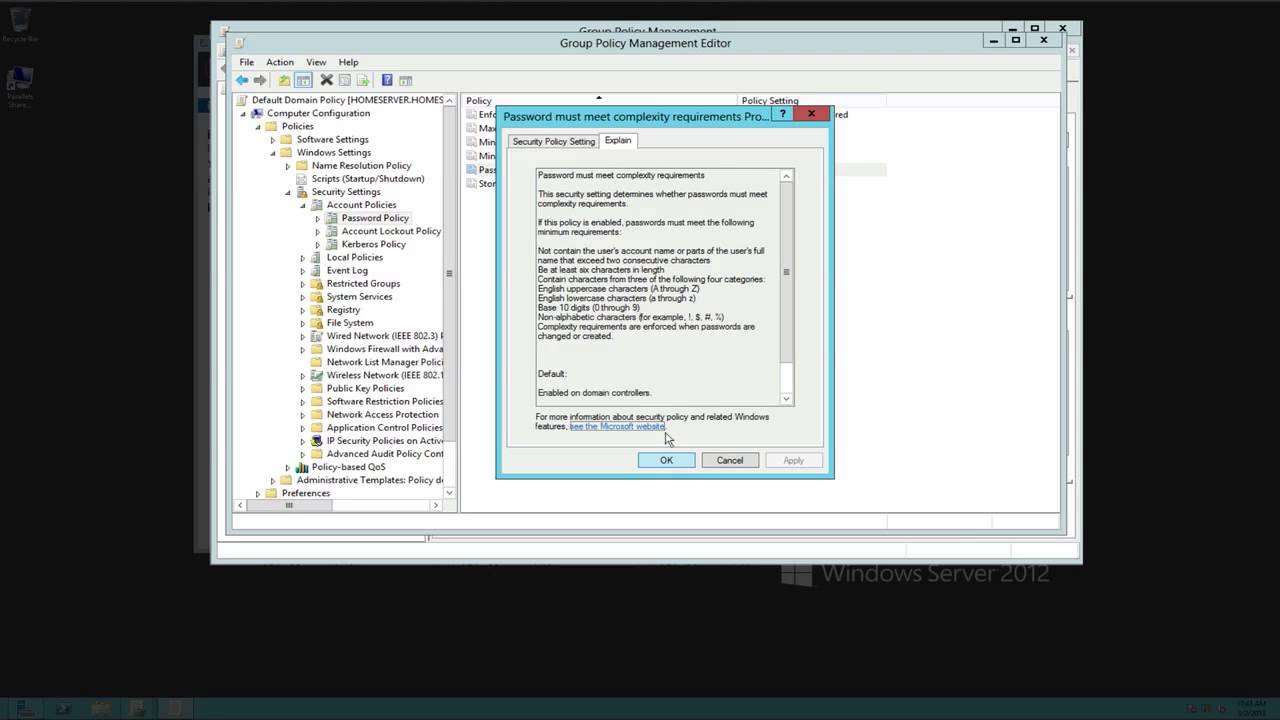Click the explanation text scroll up arrow

[x=787, y=176]
